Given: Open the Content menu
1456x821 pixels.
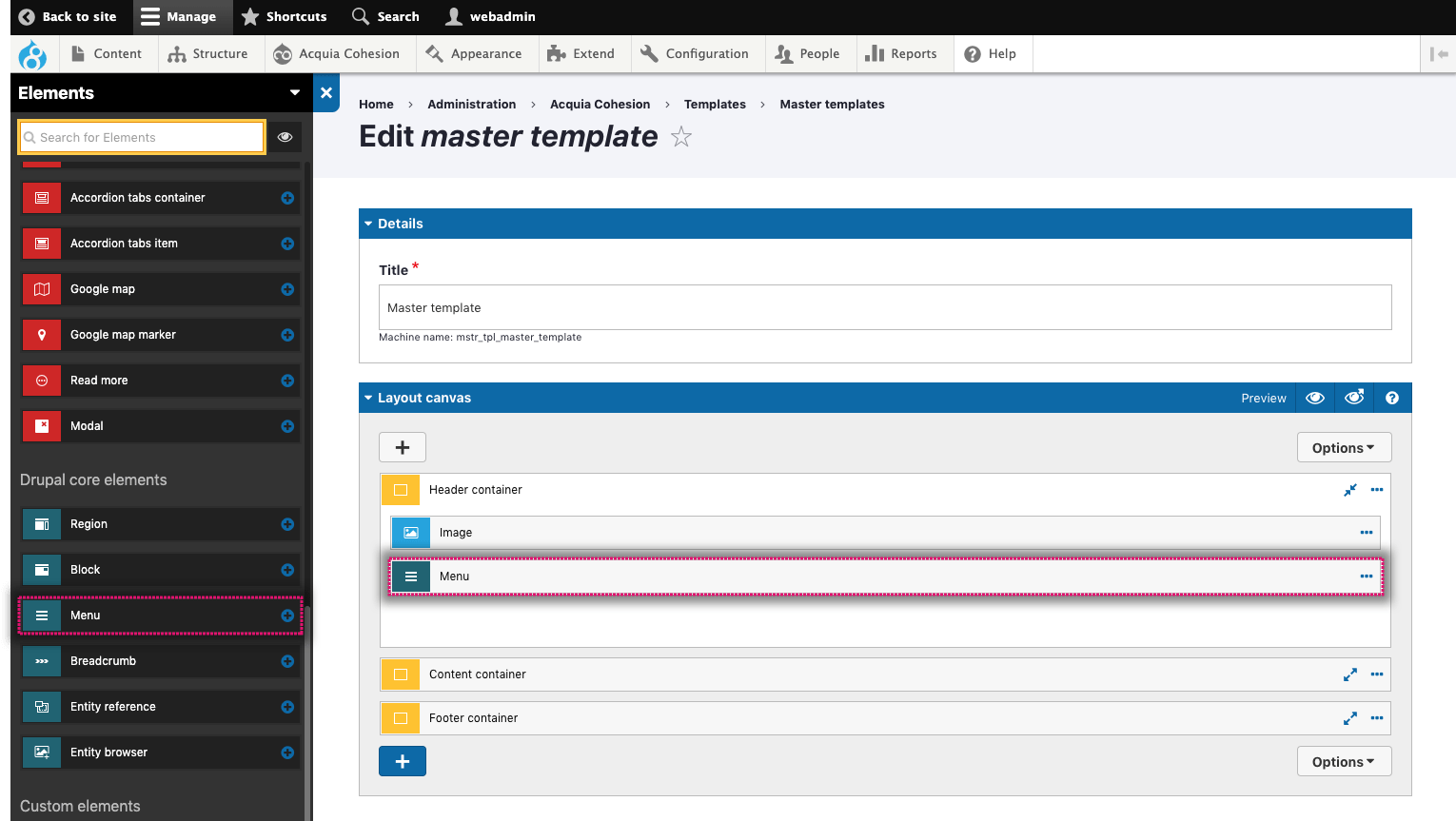Looking at the screenshot, I should (x=107, y=54).
